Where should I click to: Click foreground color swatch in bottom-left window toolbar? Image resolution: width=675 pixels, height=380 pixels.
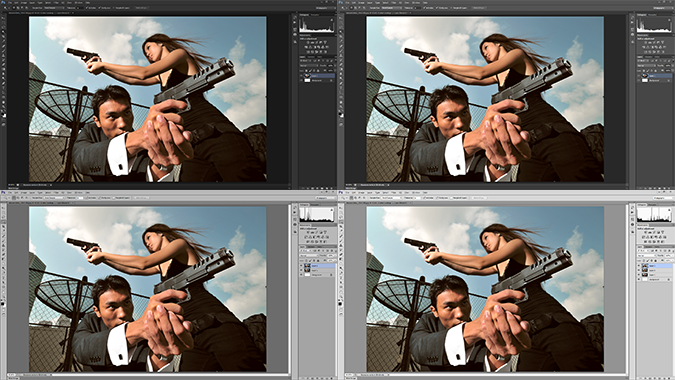tap(3, 303)
